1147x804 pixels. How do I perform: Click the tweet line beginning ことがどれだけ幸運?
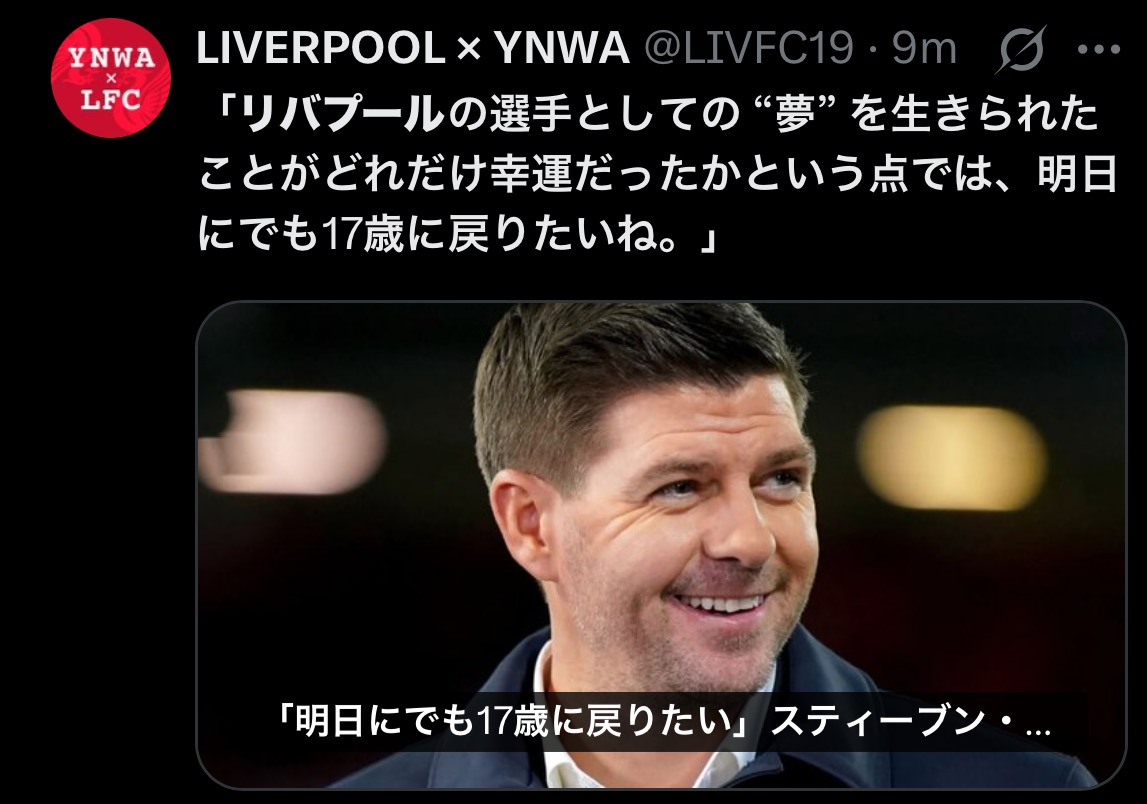[658, 175]
